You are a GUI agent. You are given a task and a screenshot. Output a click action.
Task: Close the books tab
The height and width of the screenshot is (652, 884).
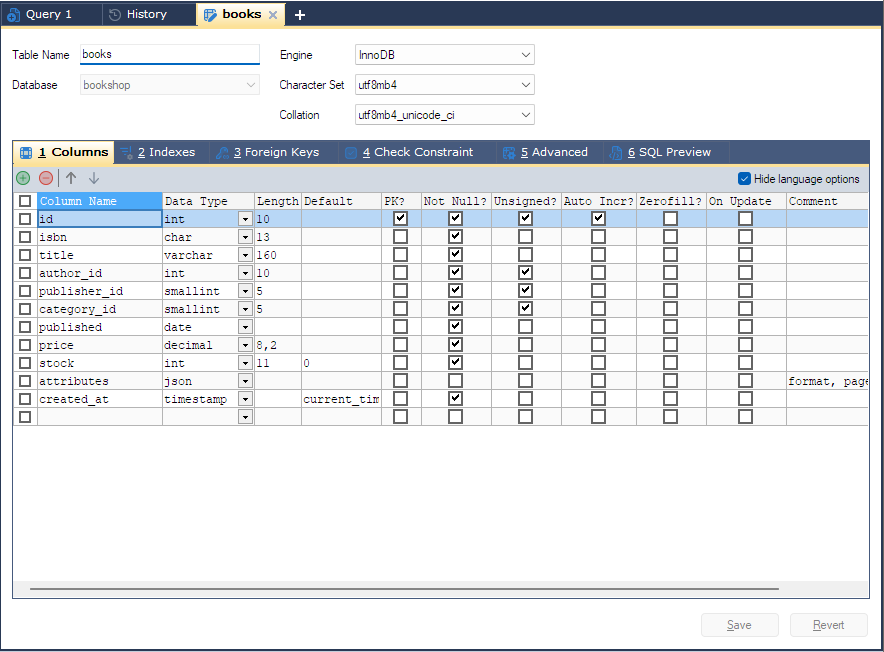(273, 15)
